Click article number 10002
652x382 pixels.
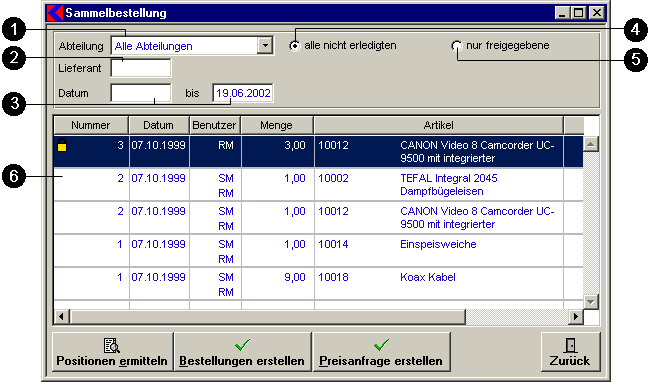333,178
